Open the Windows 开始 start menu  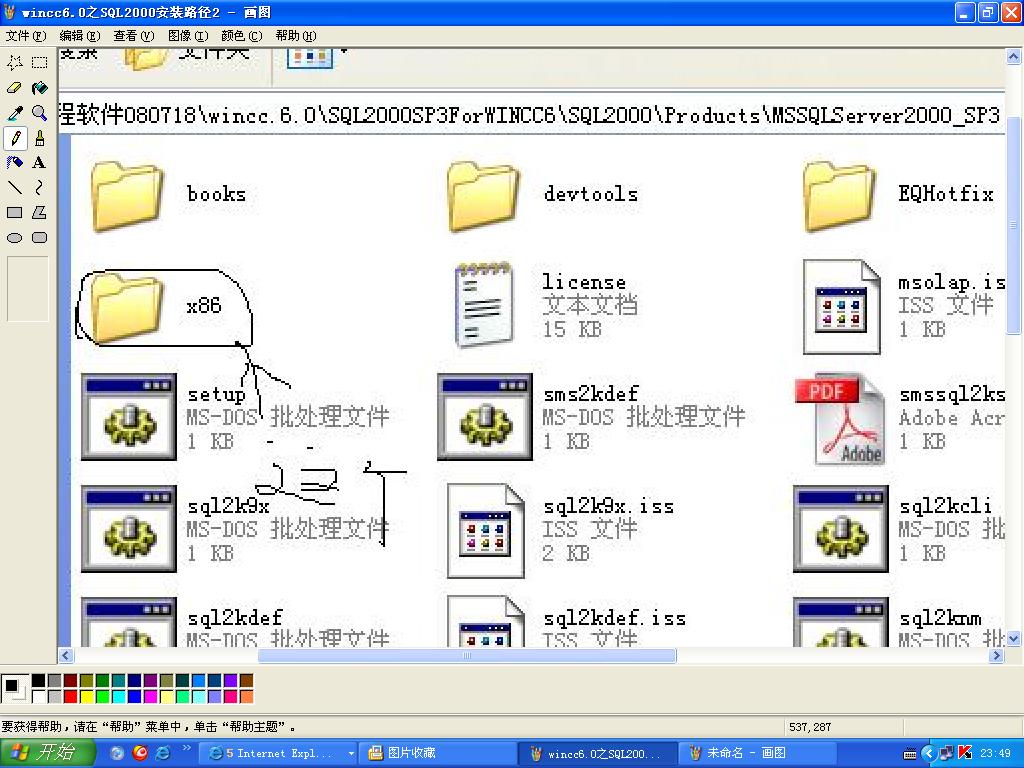[47, 753]
